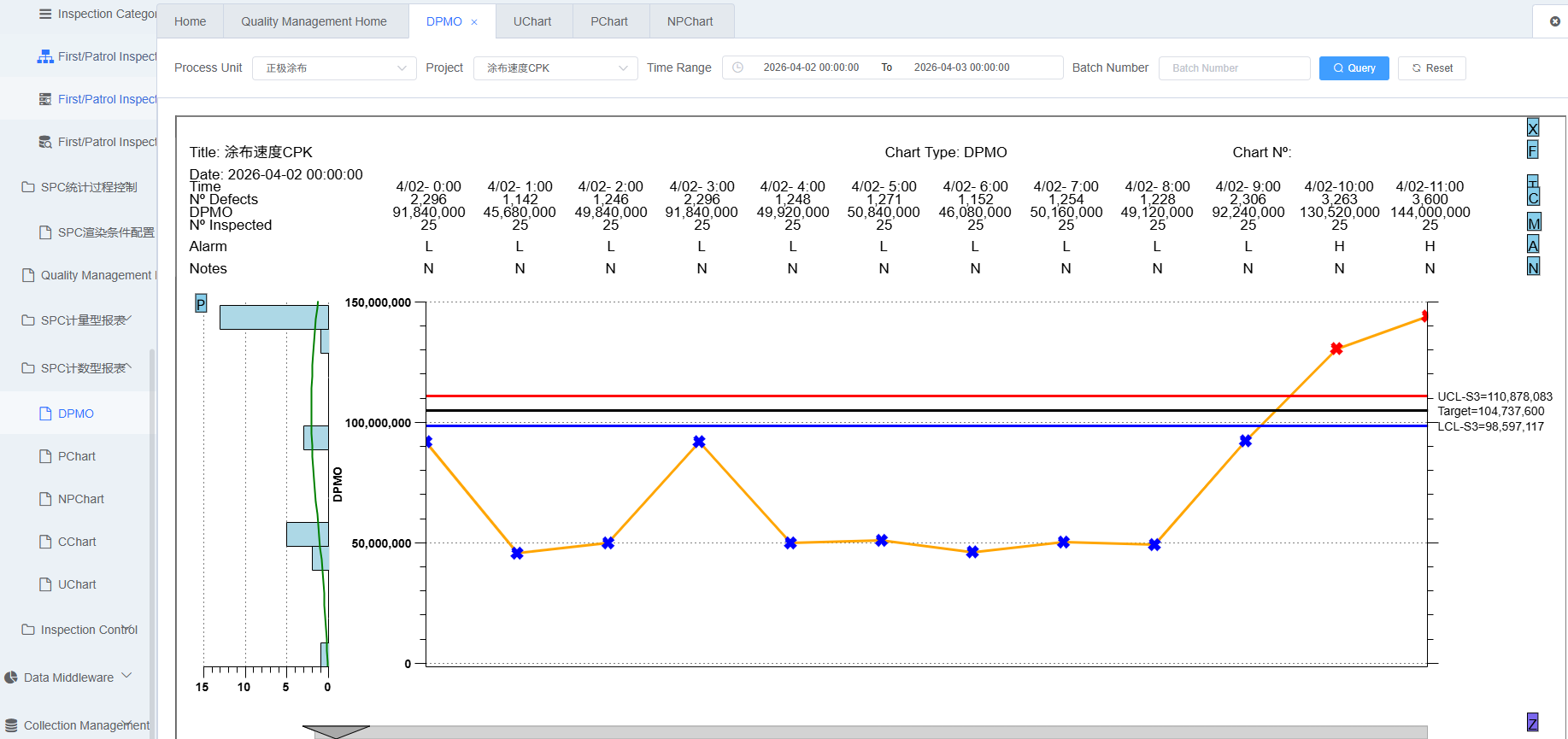1568x739 pixels.
Task: Click the UCL-S3=110,878,083 label
Action: point(1495,396)
